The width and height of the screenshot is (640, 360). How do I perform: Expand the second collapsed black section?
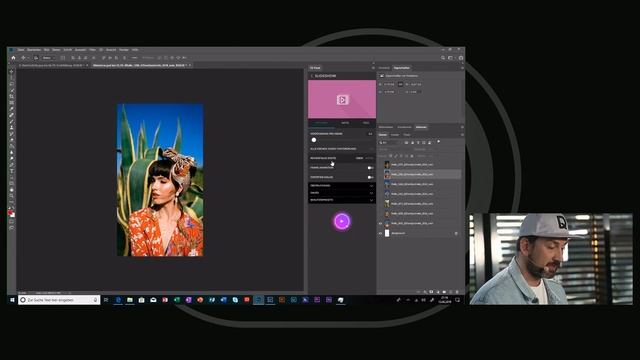(342, 193)
